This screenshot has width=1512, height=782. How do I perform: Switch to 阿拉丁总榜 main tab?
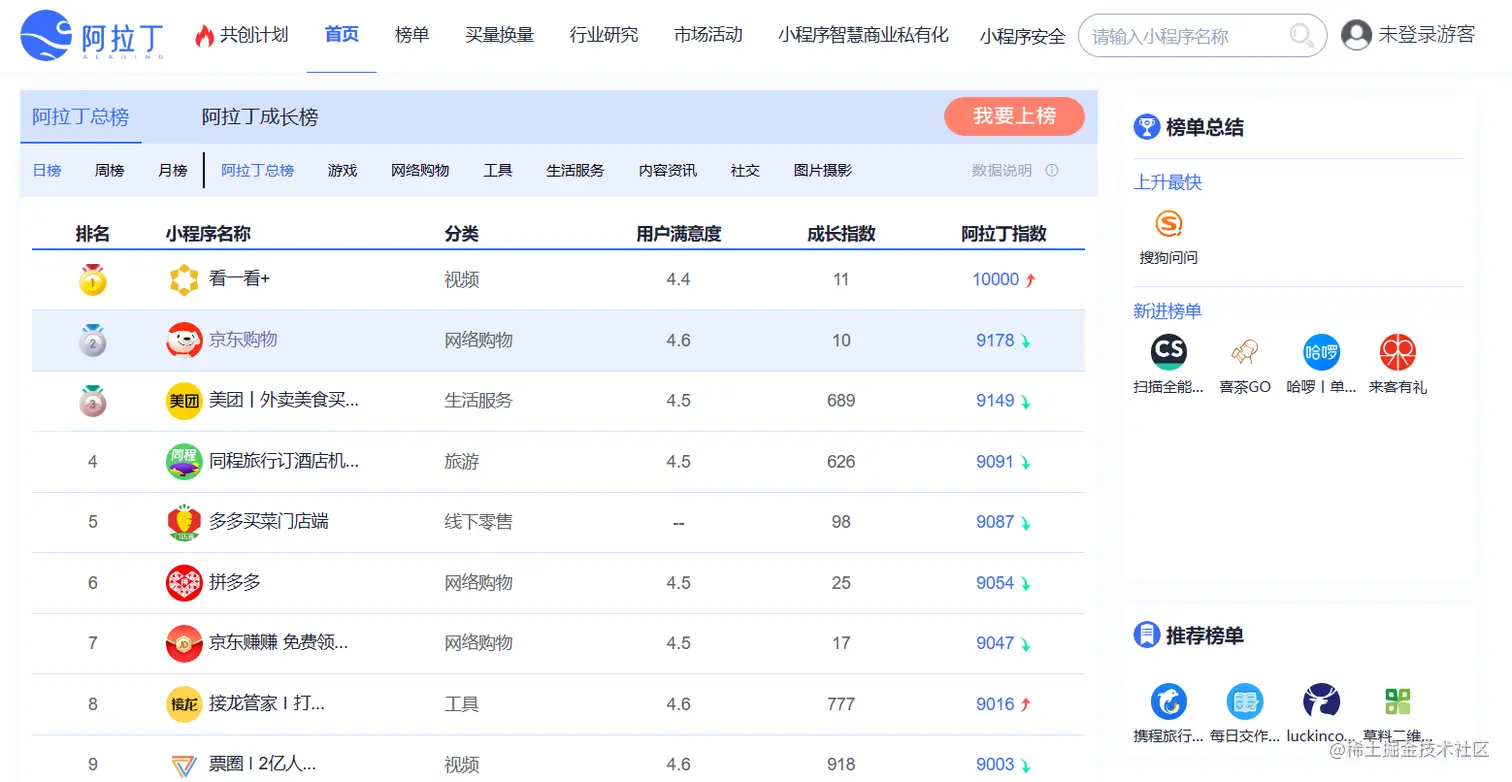coord(81,117)
